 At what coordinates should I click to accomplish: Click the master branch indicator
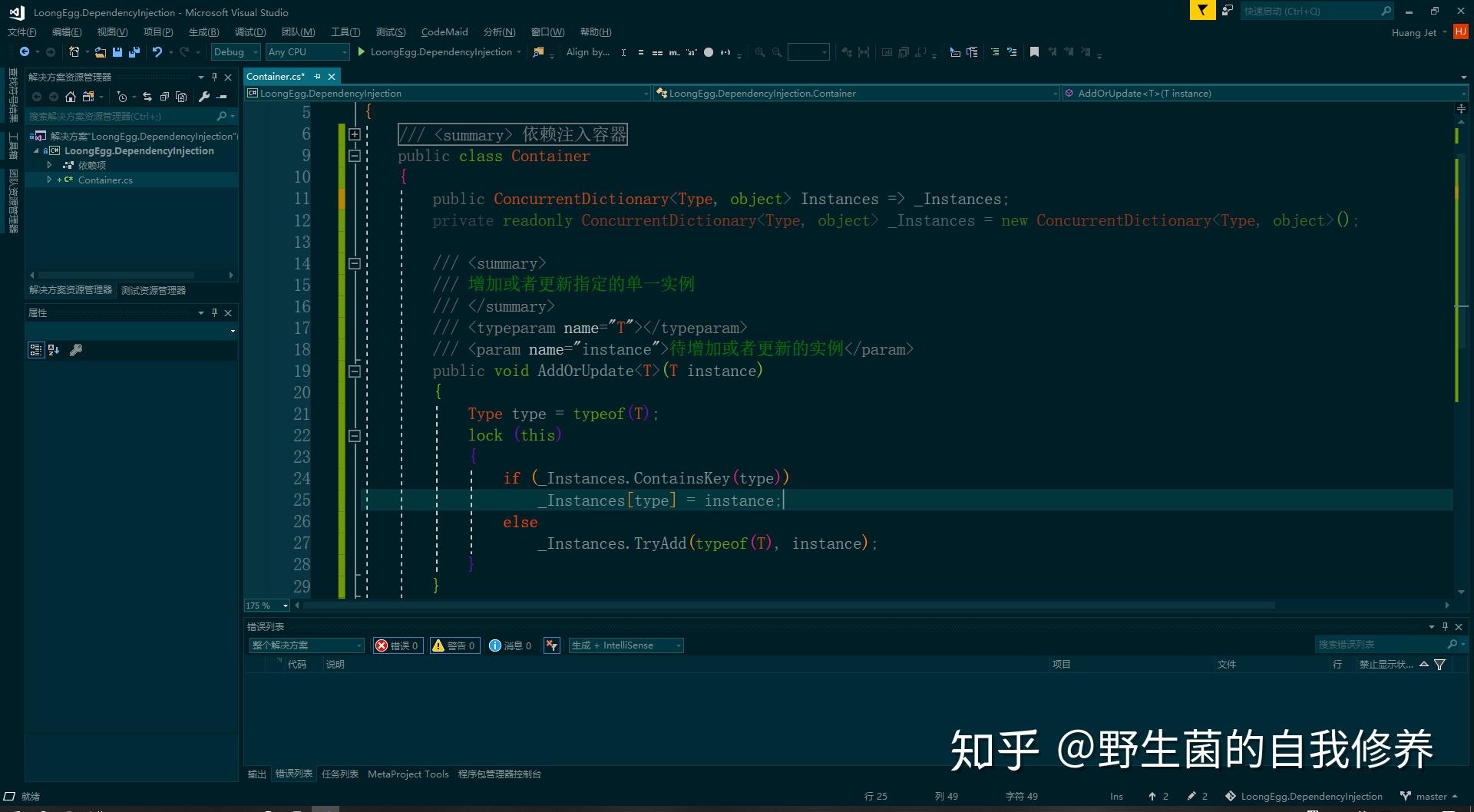pos(1426,796)
